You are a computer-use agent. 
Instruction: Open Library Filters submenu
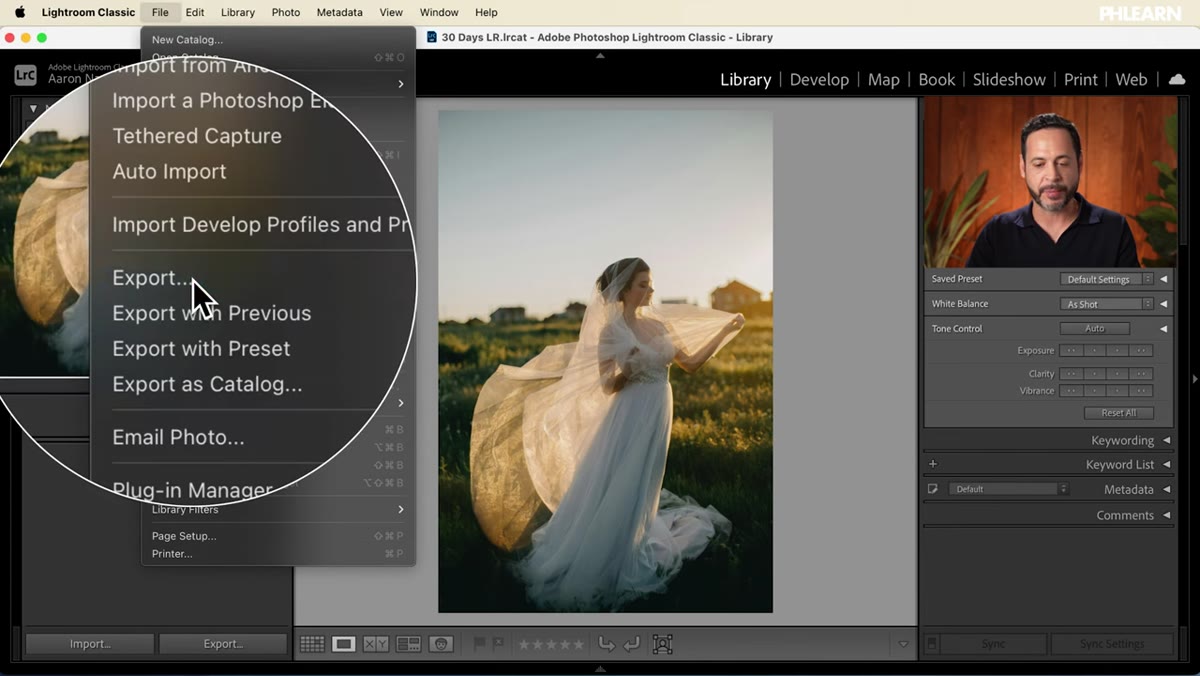click(278, 509)
